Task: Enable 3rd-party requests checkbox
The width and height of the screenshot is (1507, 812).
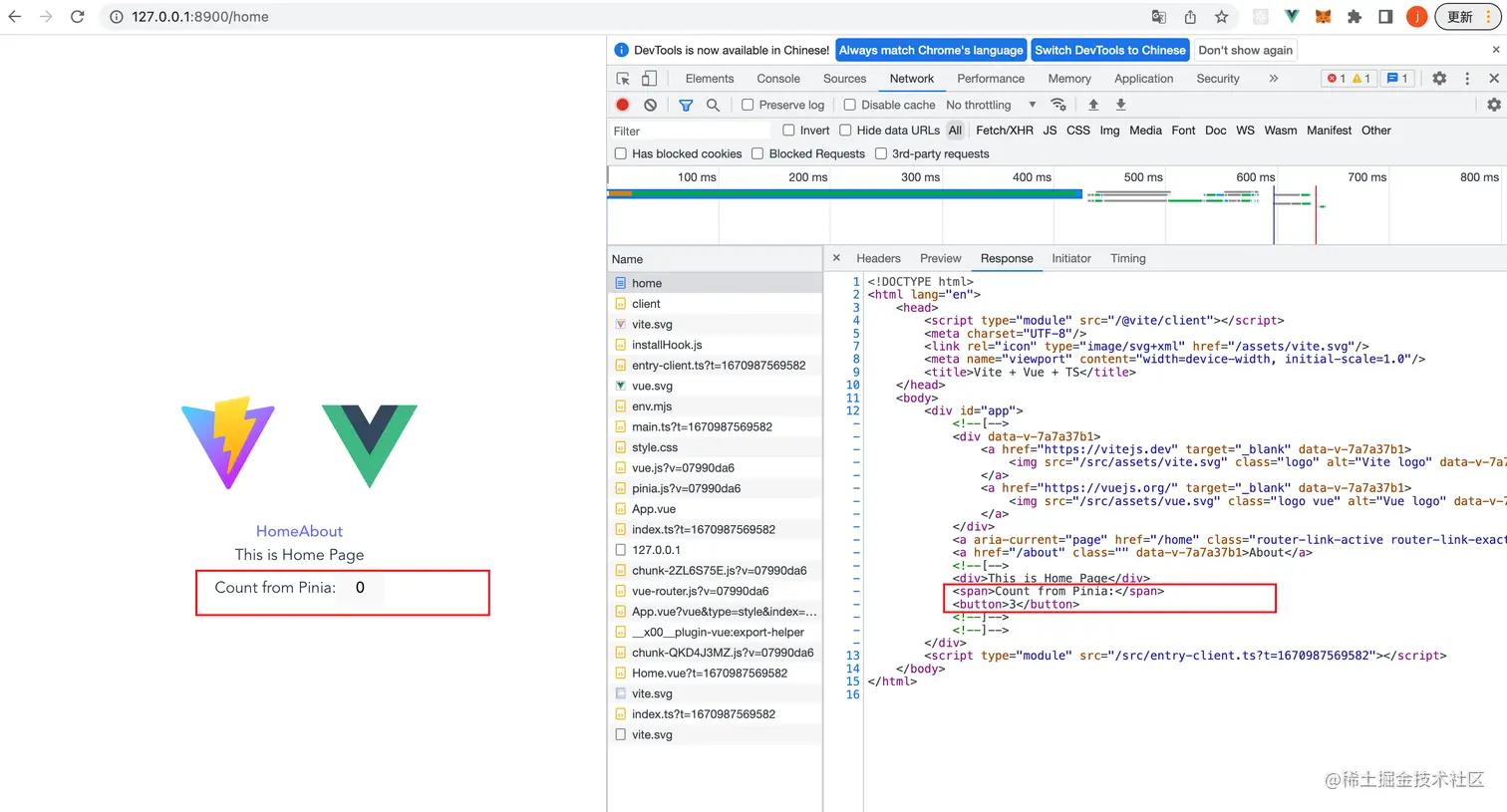Action: coord(881,153)
